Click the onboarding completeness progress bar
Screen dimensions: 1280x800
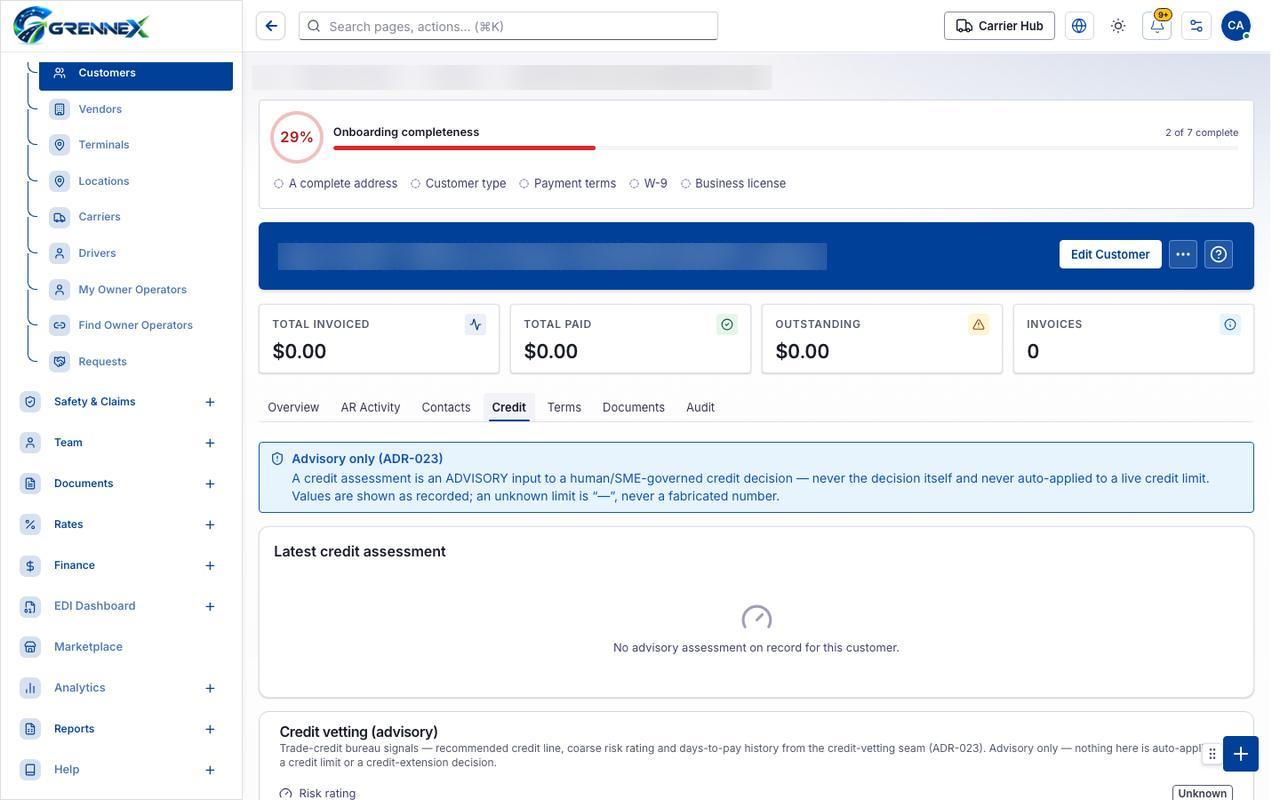[785, 148]
